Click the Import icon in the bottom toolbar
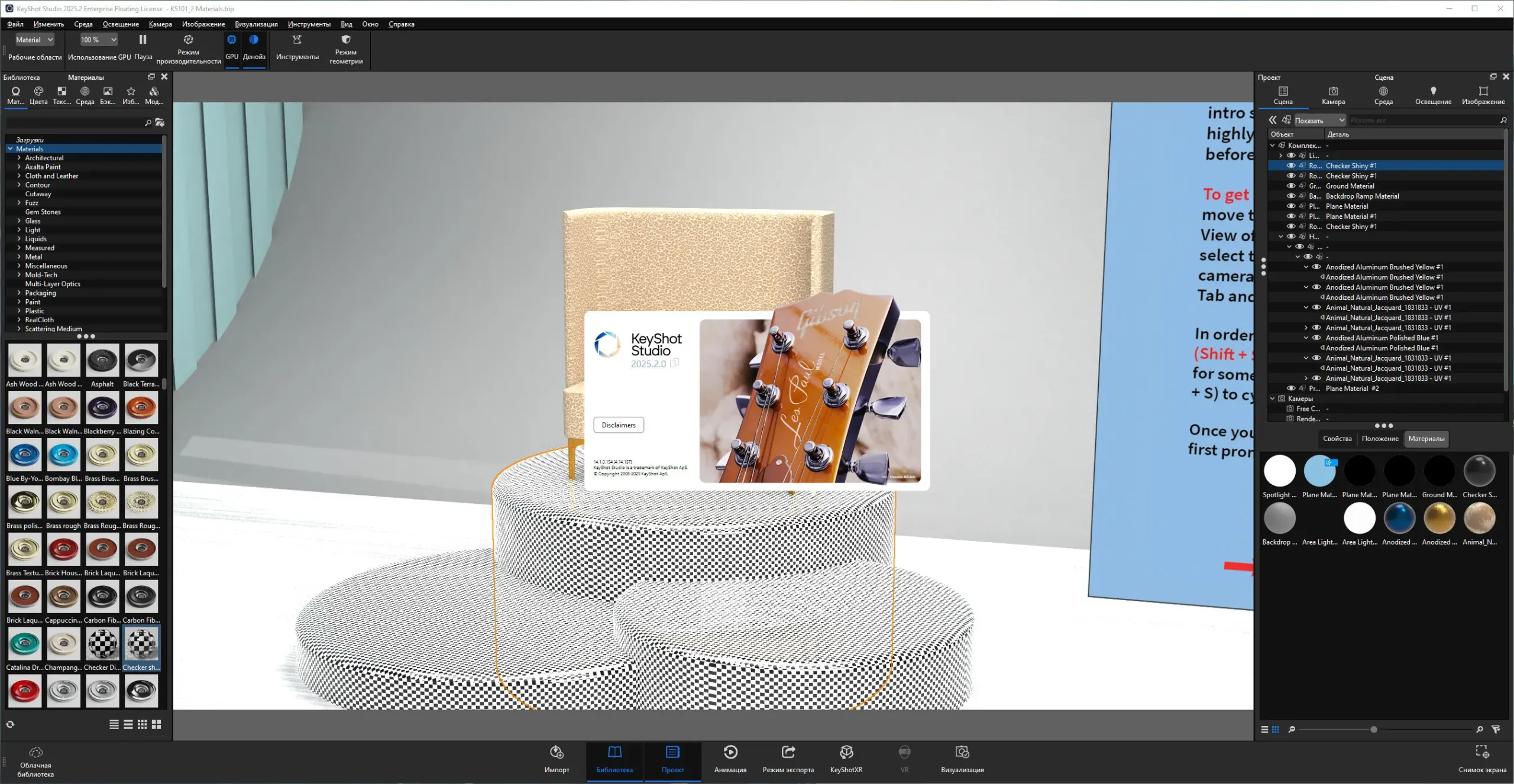 pyautogui.click(x=556, y=752)
